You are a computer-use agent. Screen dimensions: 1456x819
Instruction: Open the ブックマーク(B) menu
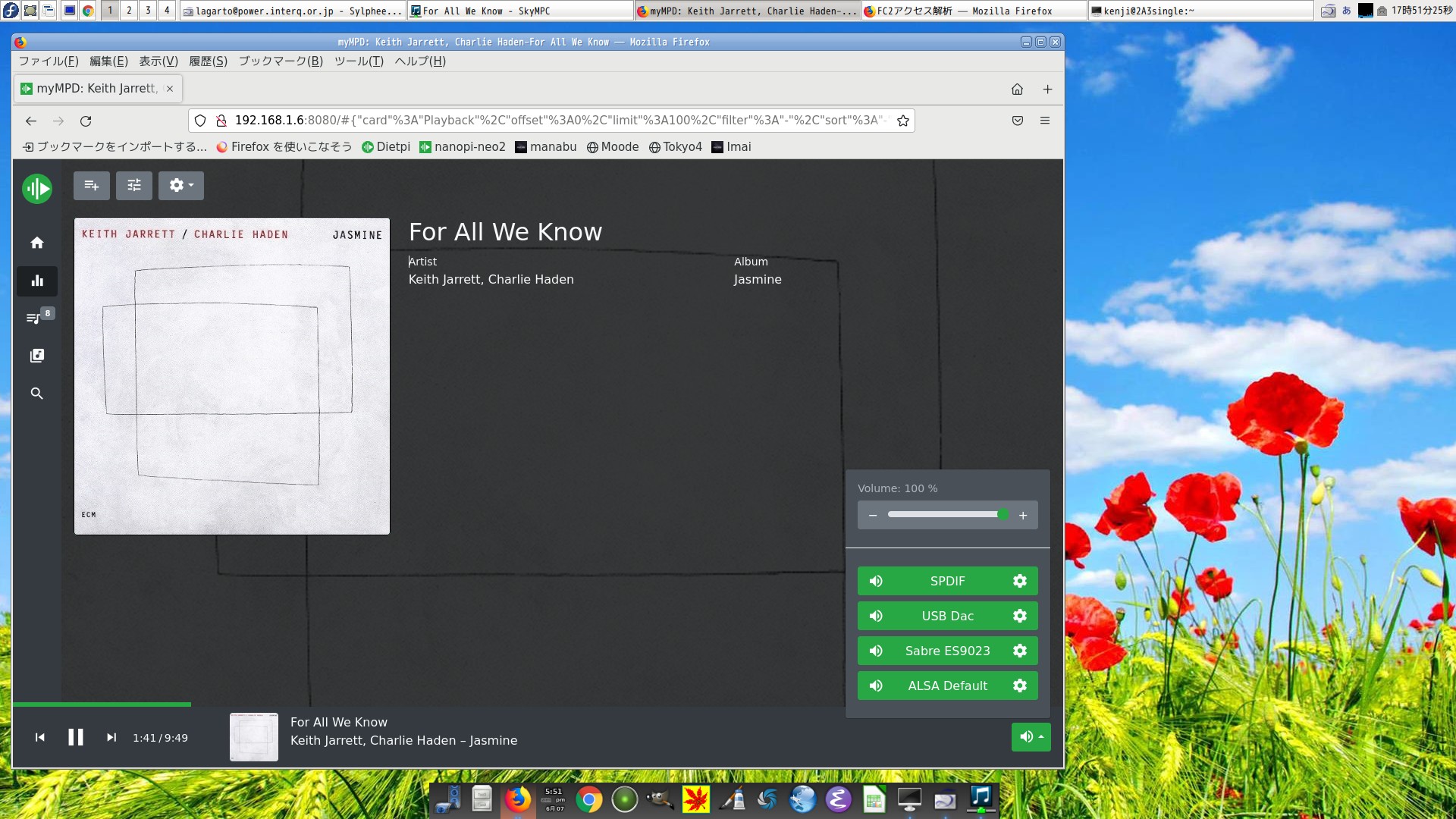tap(281, 61)
